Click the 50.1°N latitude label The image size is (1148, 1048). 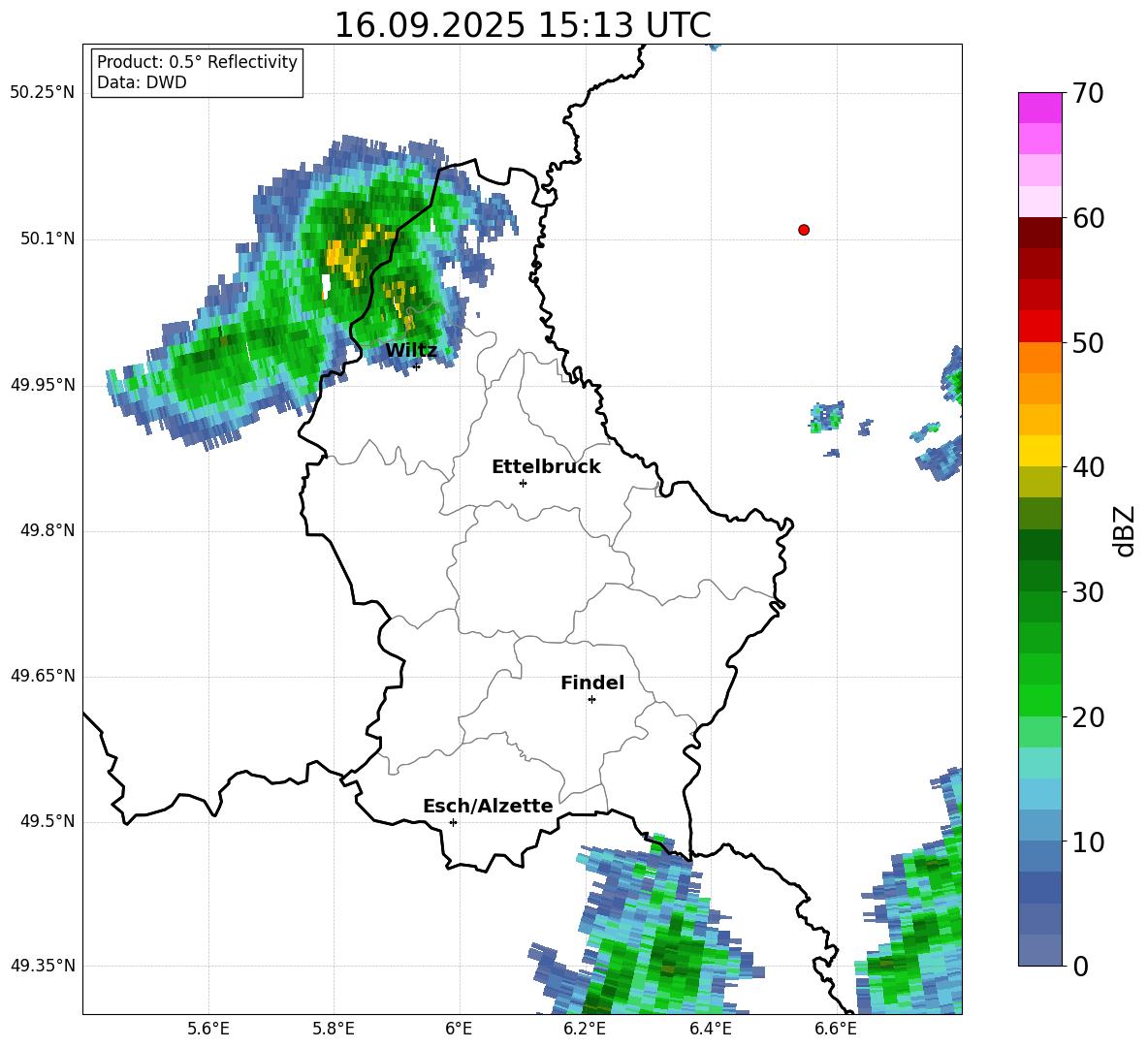[48, 239]
